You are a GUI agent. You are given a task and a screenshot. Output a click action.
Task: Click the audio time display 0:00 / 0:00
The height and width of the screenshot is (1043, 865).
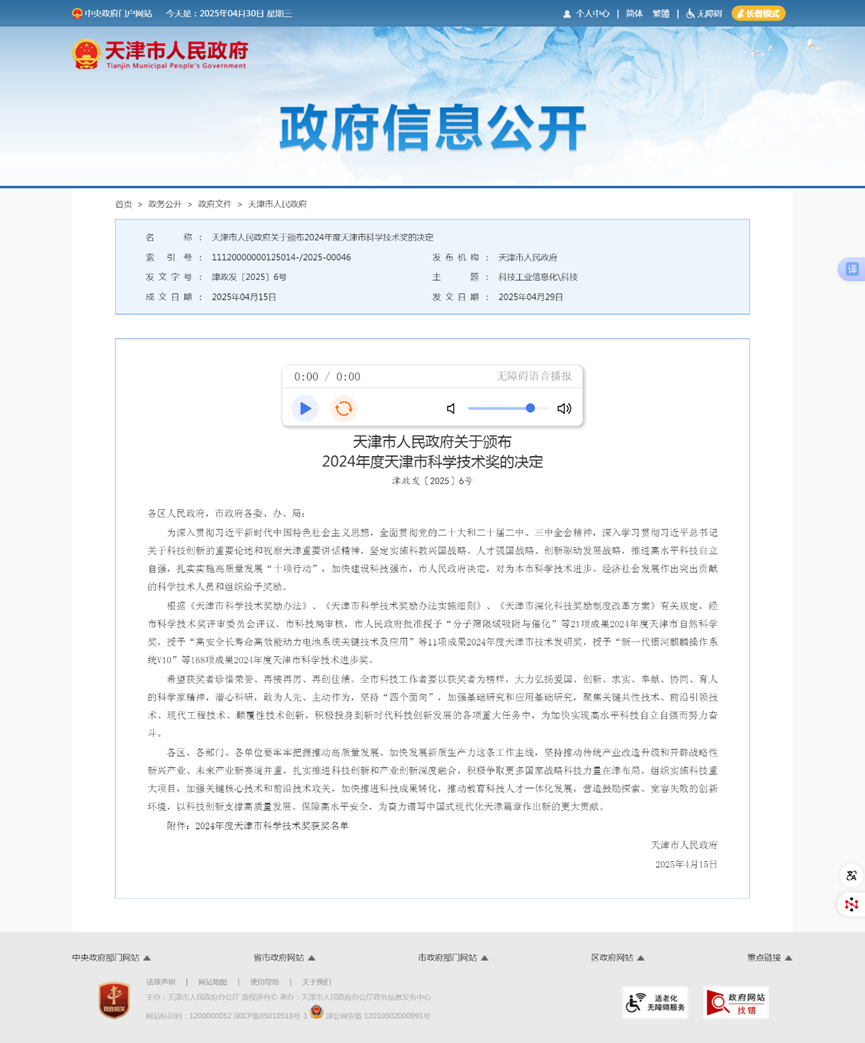click(x=327, y=376)
